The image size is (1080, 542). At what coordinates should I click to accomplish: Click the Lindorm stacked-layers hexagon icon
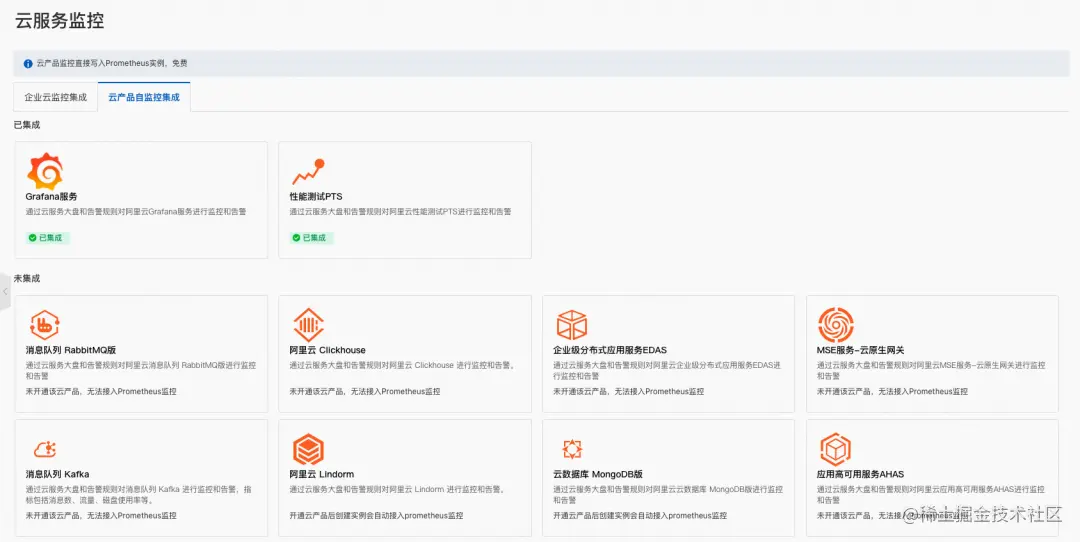pyautogui.click(x=308, y=450)
